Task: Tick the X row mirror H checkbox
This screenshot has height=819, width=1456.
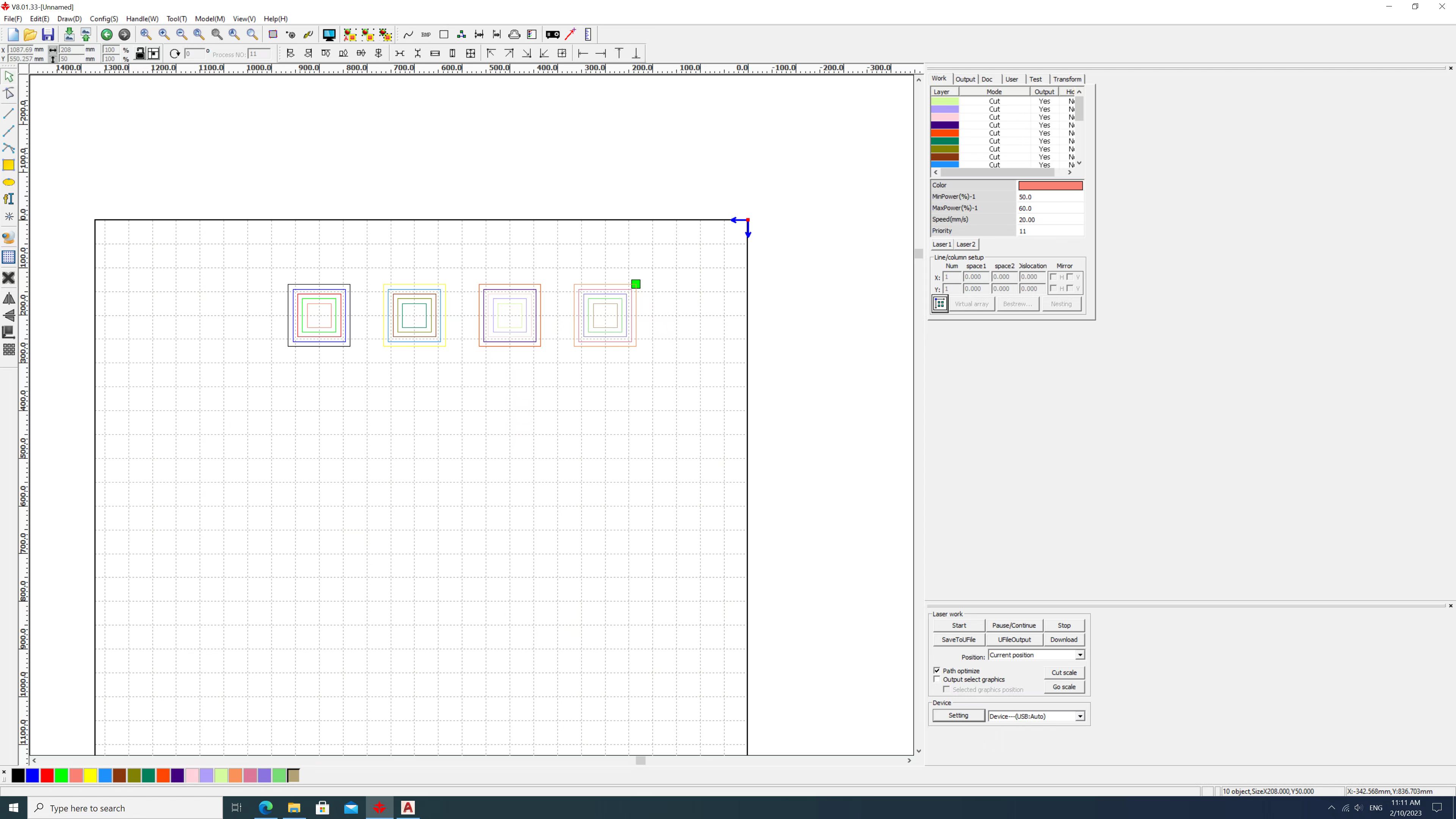Action: coord(1053,277)
